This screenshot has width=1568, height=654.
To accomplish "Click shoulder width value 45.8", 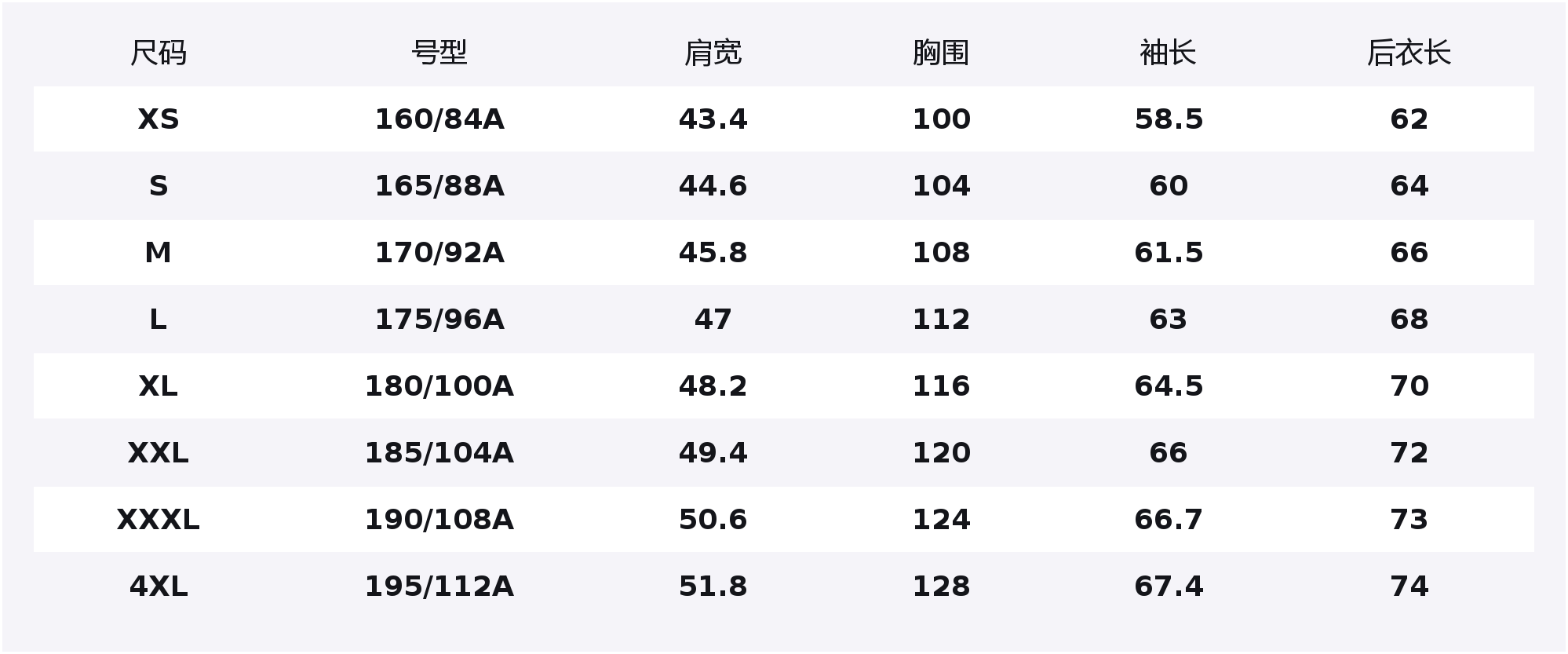I will (713, 253).
